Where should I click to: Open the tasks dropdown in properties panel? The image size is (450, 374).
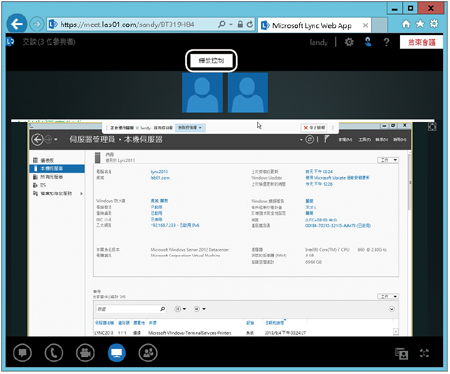coord(388,160)
